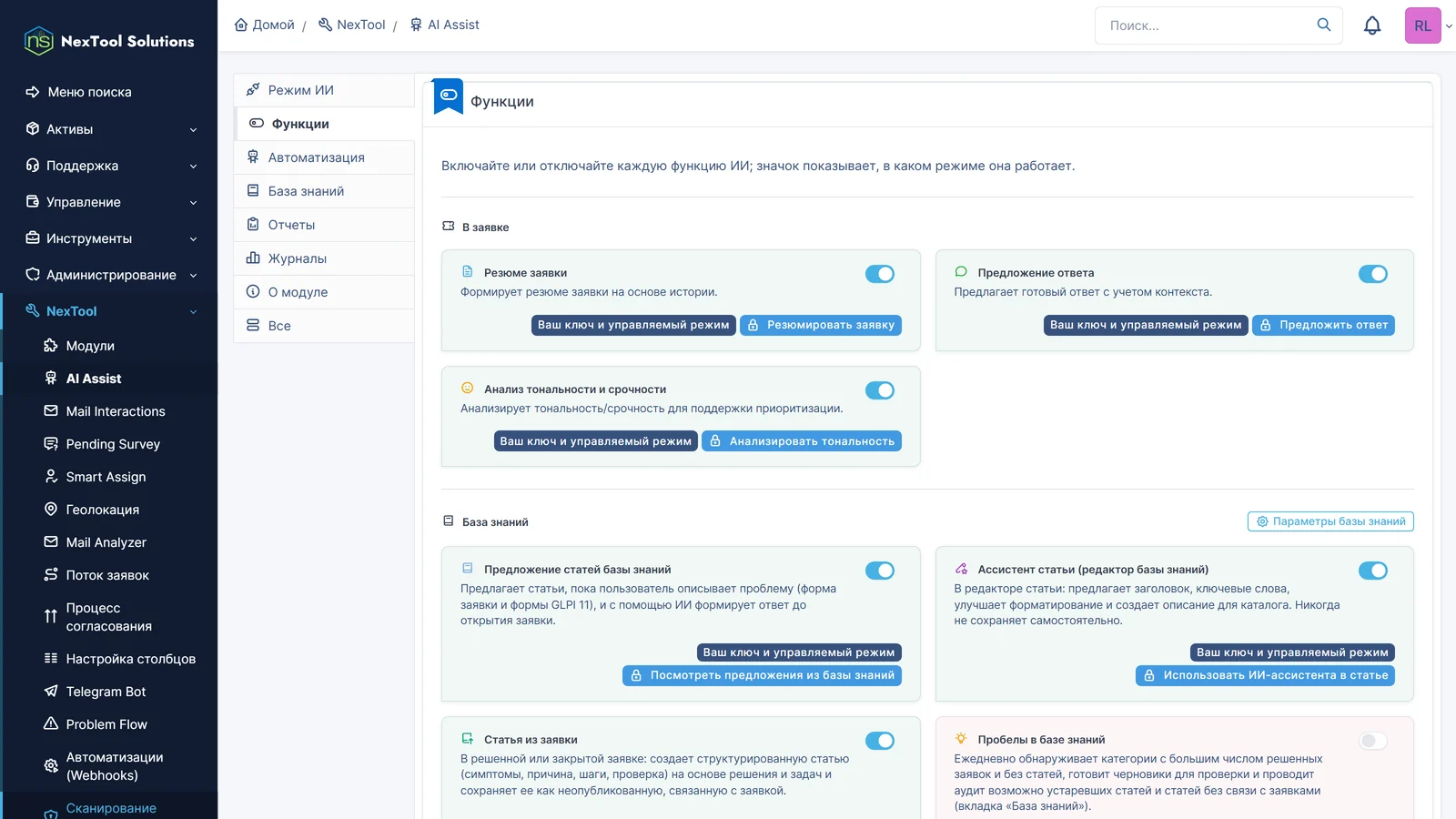1456x819 pixels.
Task: Go to Домой breadcrumb link
Action: click(264, 25)
